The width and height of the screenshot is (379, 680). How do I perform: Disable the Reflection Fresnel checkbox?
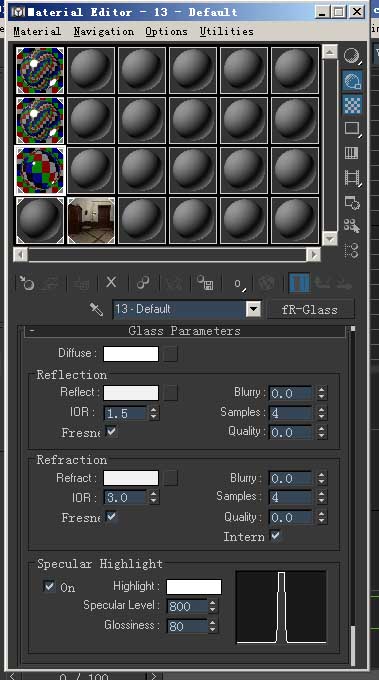pyautogui.click(x=112, y=432)
